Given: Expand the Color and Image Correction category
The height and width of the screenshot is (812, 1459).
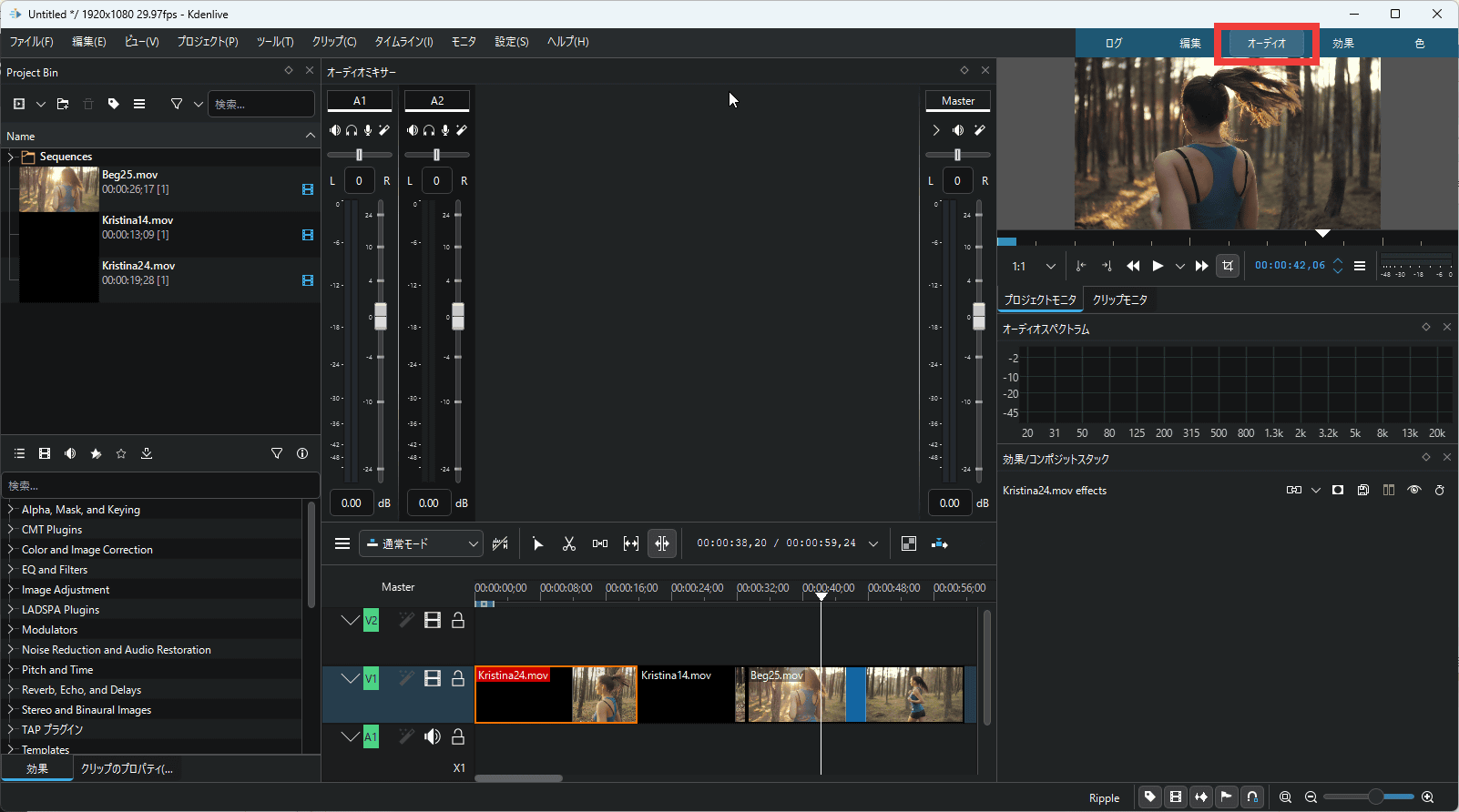Looking at the screenshot, I should pyautogui.click(x=11, y=550).
